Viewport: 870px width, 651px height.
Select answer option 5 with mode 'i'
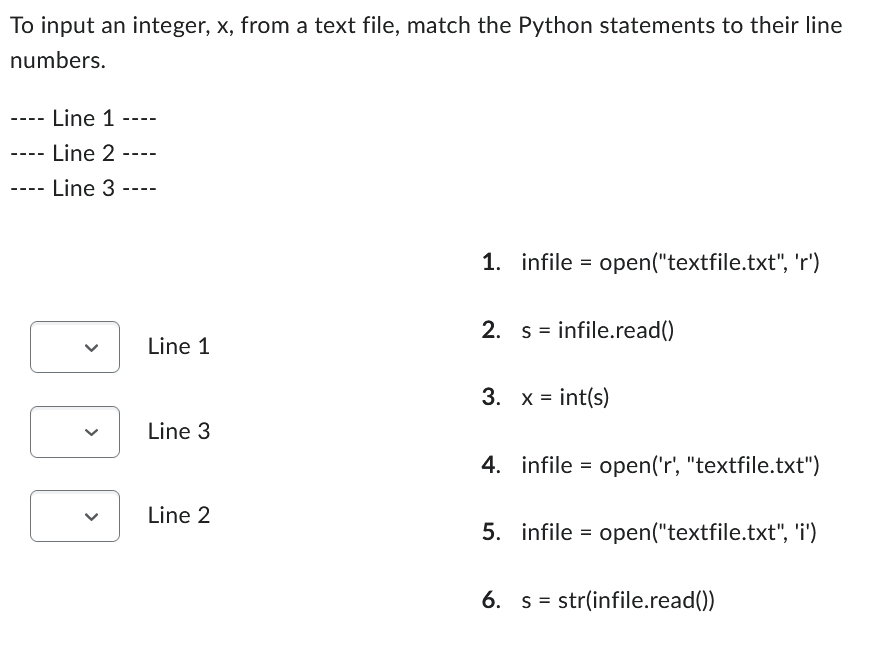tap(668, 532)
